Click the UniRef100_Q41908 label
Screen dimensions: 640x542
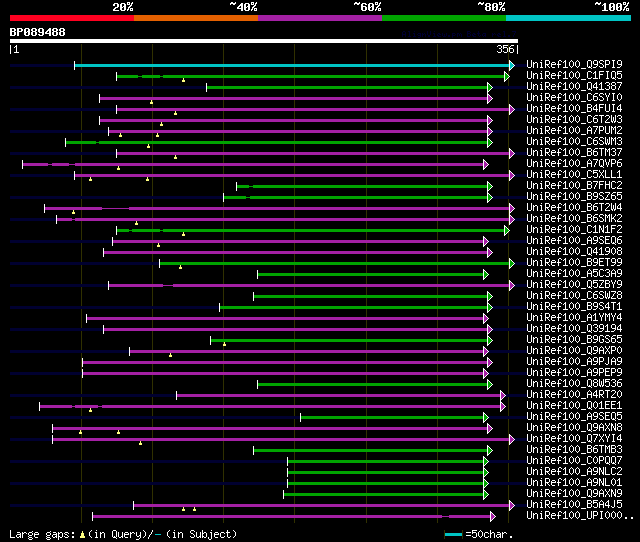pyautogui.click(x=574, y=252)
